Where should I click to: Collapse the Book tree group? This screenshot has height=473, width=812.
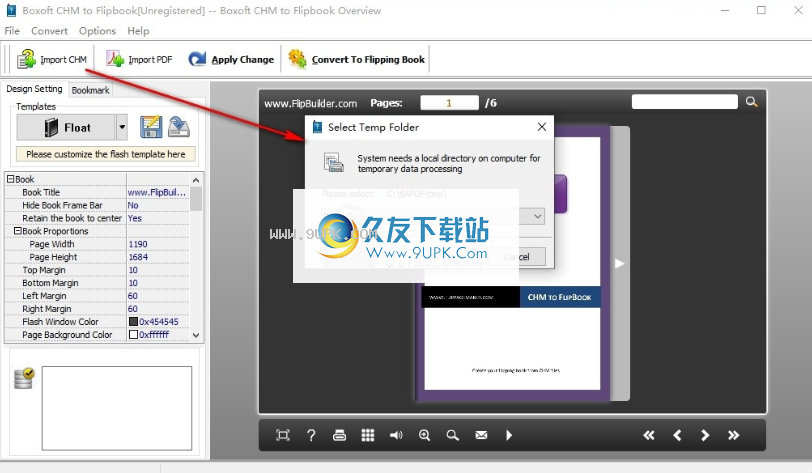coord(10,179)
